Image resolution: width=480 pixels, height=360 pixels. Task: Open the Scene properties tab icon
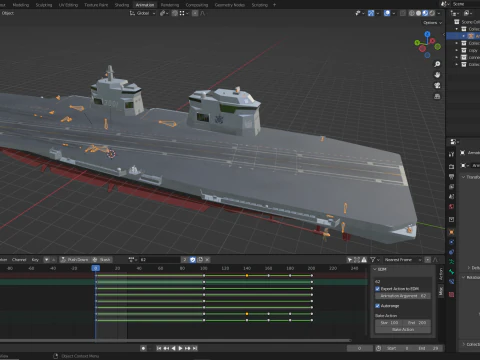tap(451, 197)
